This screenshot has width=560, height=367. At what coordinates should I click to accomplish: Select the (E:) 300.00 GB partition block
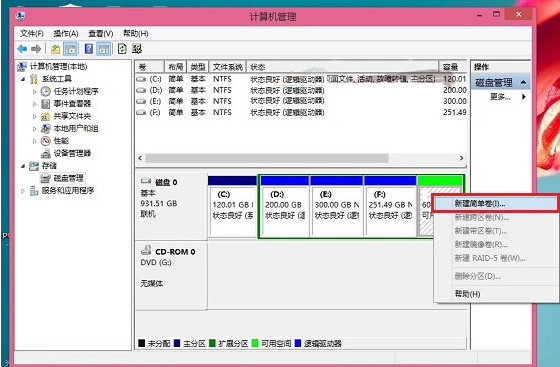click(x=337, y=206)
